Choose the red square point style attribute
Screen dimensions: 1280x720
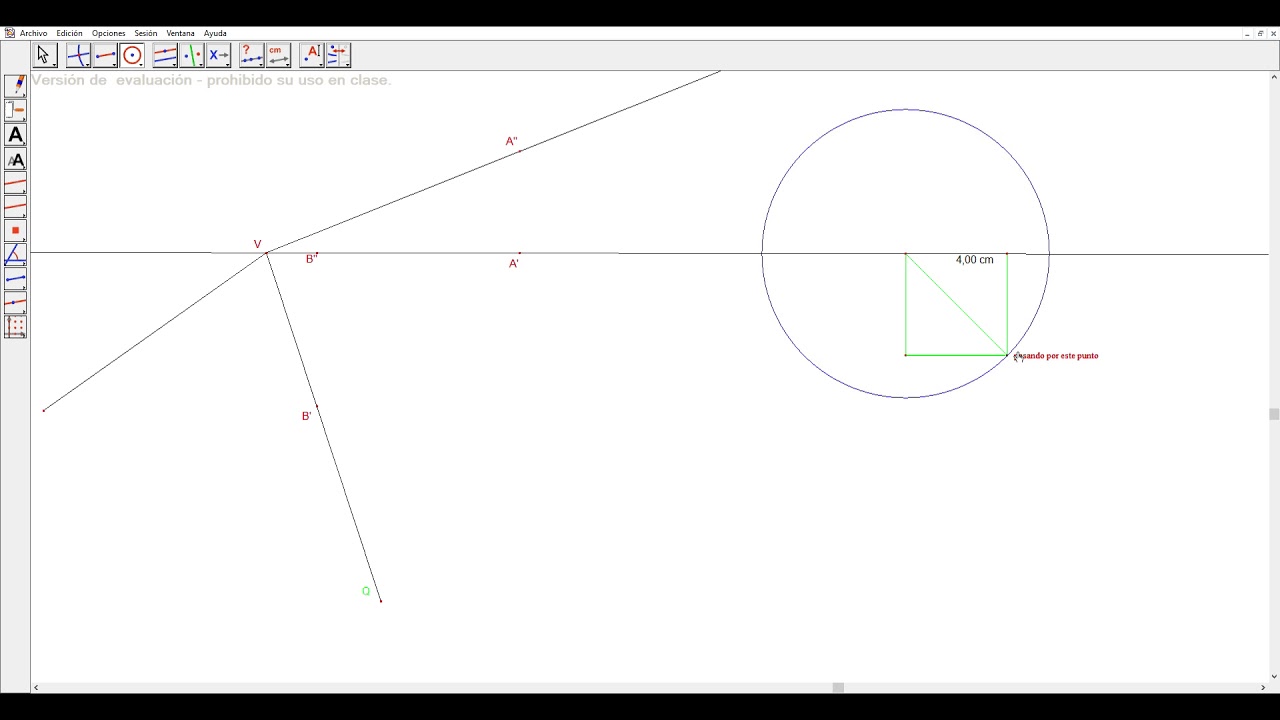point(16,230)
